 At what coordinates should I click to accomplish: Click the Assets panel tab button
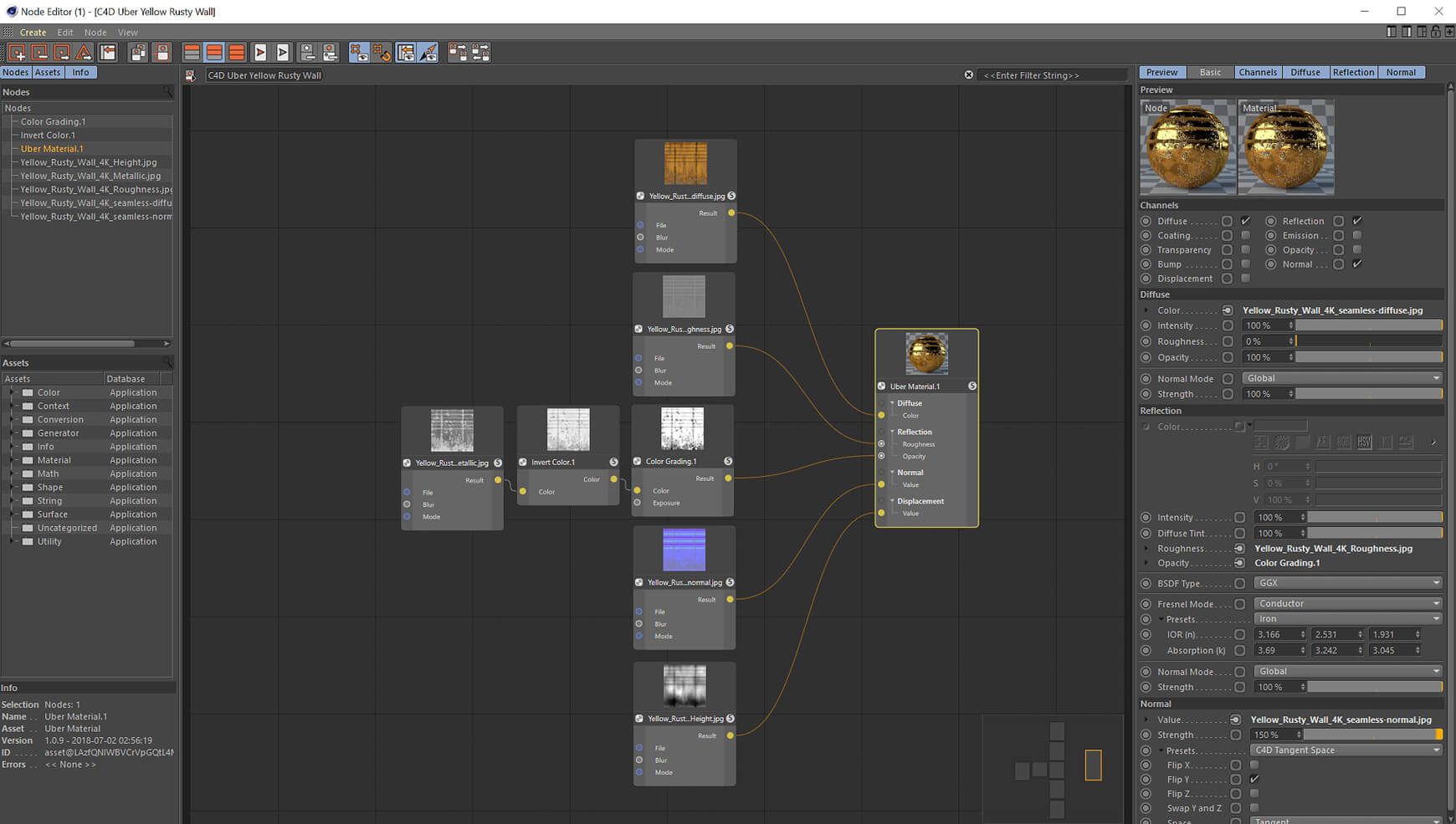48,73
